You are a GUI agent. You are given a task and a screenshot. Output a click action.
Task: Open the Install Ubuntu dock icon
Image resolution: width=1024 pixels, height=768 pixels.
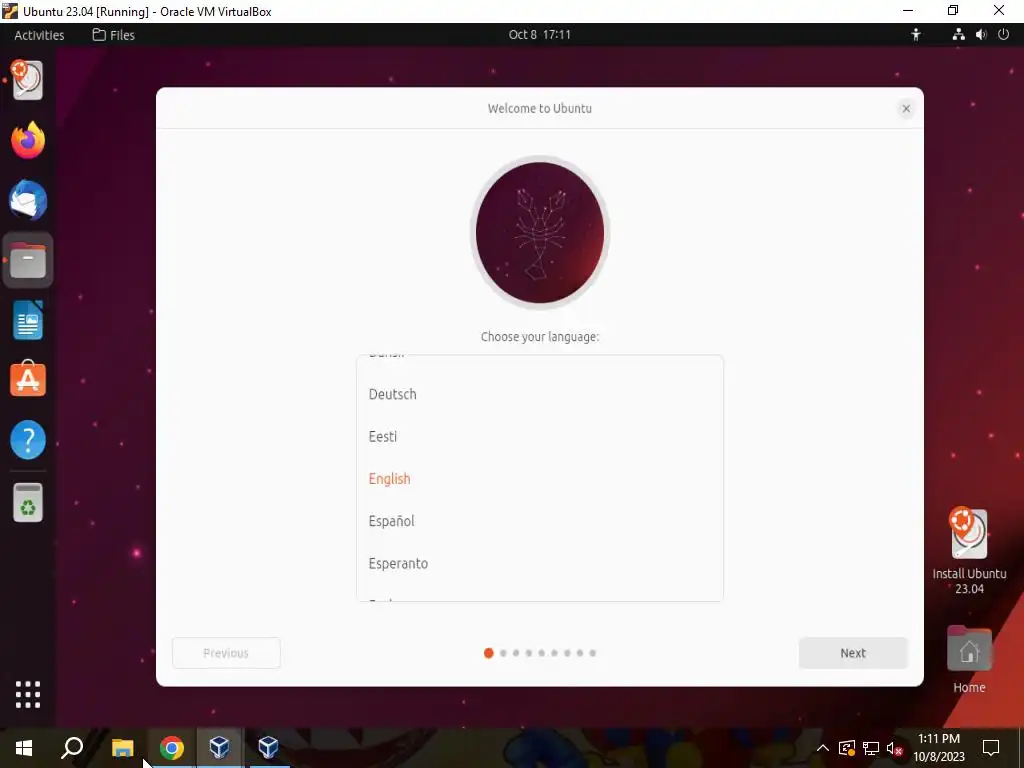point(27,80)
